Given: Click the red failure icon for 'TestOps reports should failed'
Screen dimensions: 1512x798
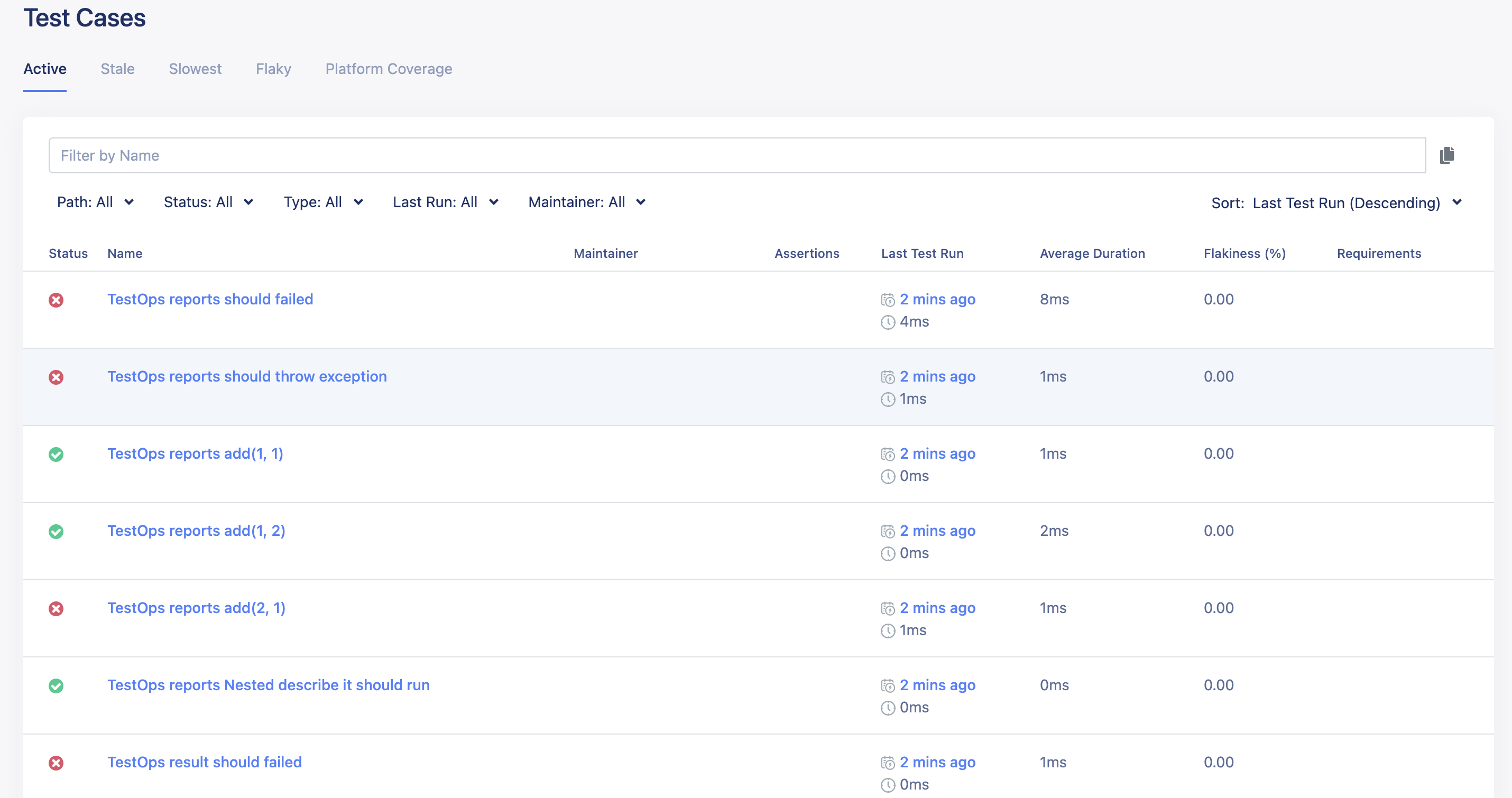Looking at the screenshot, I should tap(57, 300).
